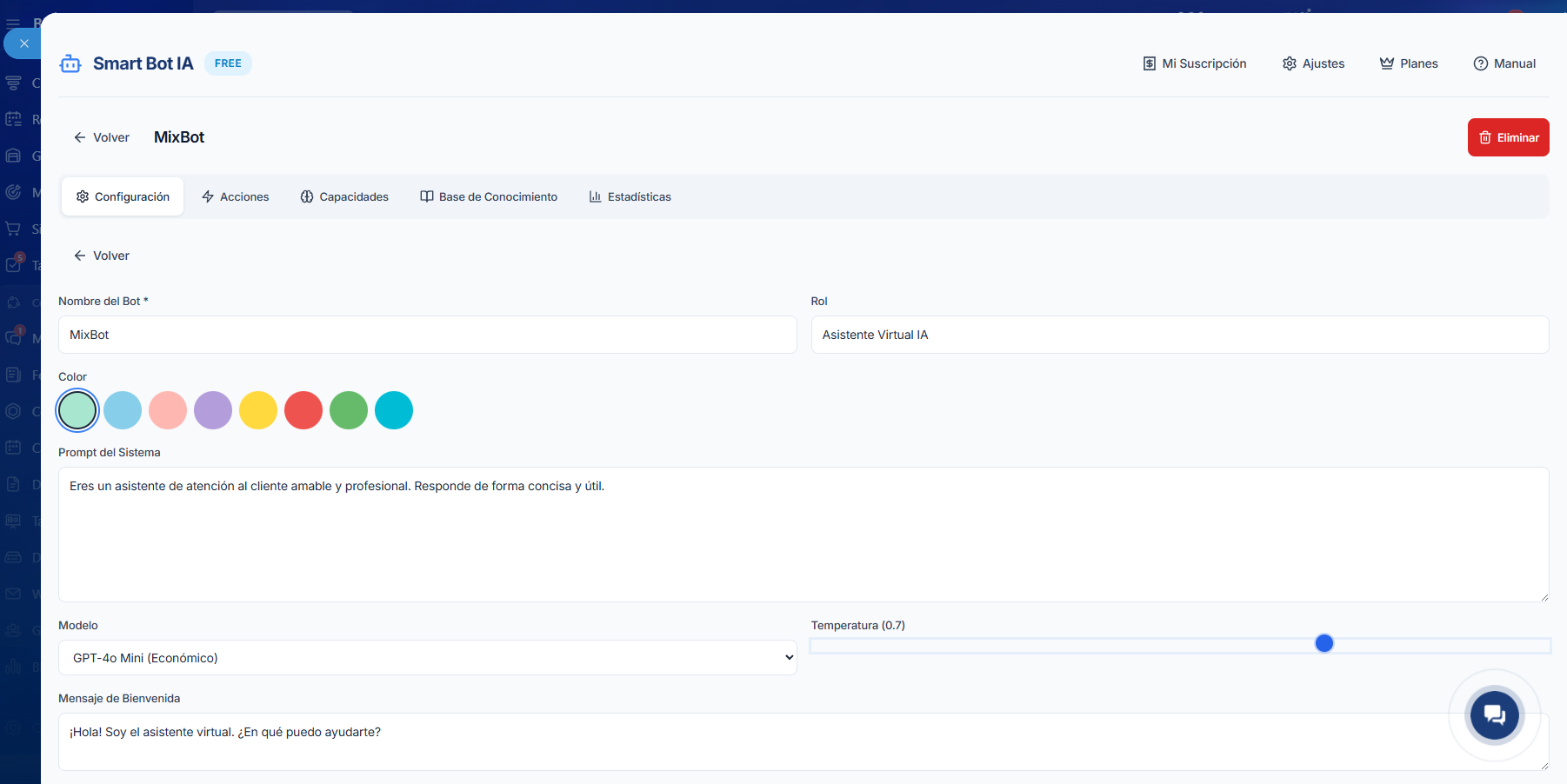
Task: Adjust the Temperatura slider handle
Action: point(1324,643)
